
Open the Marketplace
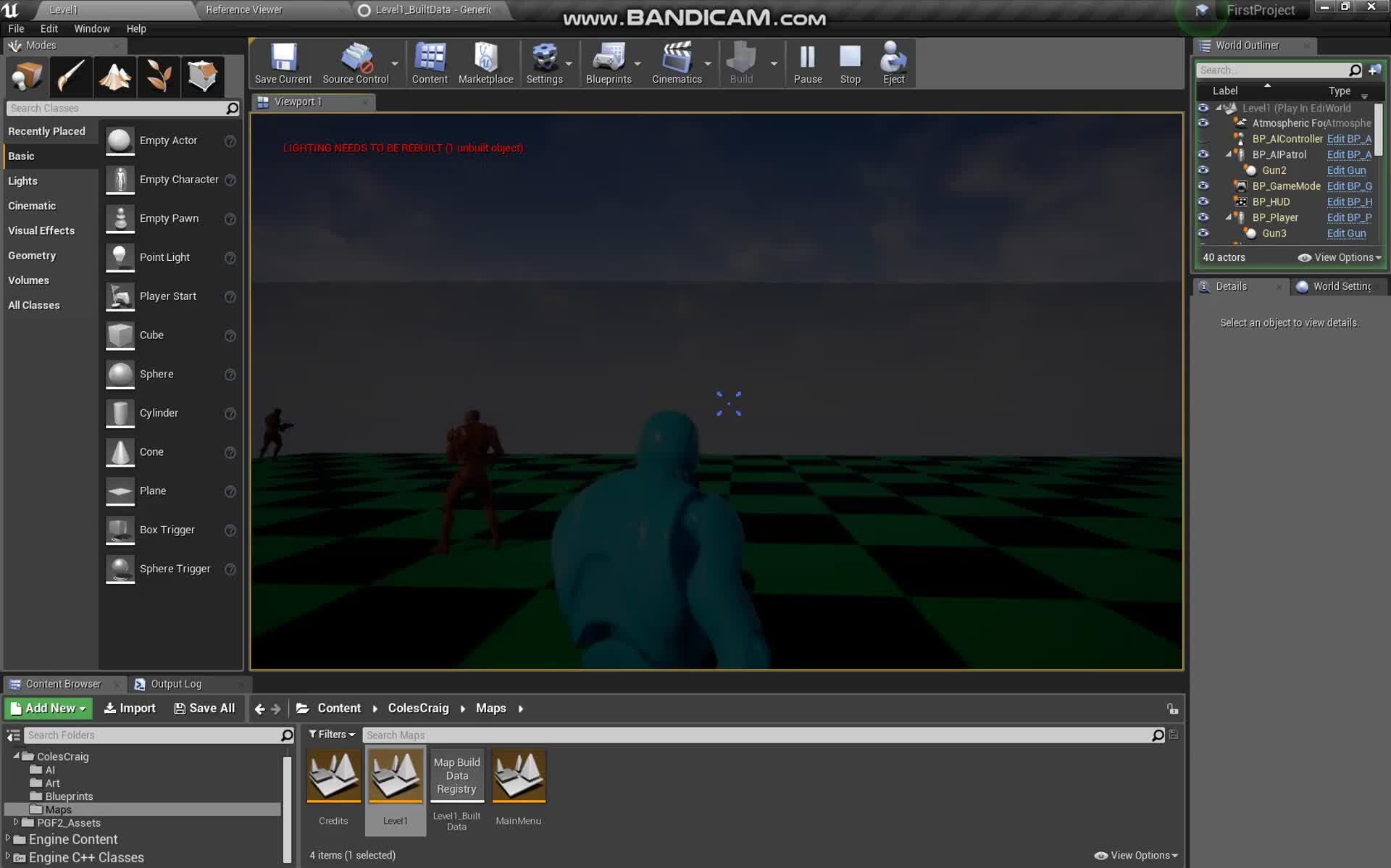pyautogui.click(x=485, y=62)
